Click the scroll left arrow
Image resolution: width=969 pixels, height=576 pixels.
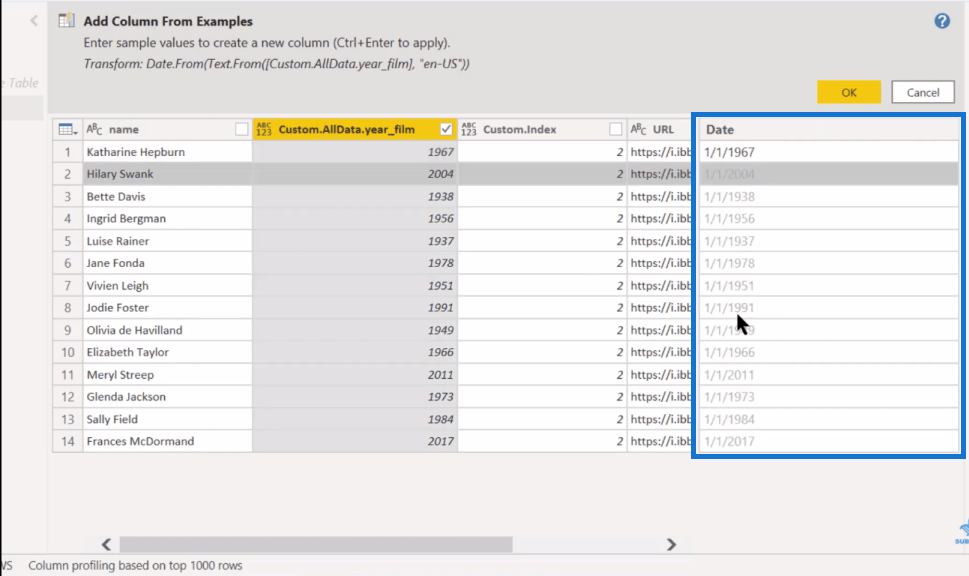point(106,544)
